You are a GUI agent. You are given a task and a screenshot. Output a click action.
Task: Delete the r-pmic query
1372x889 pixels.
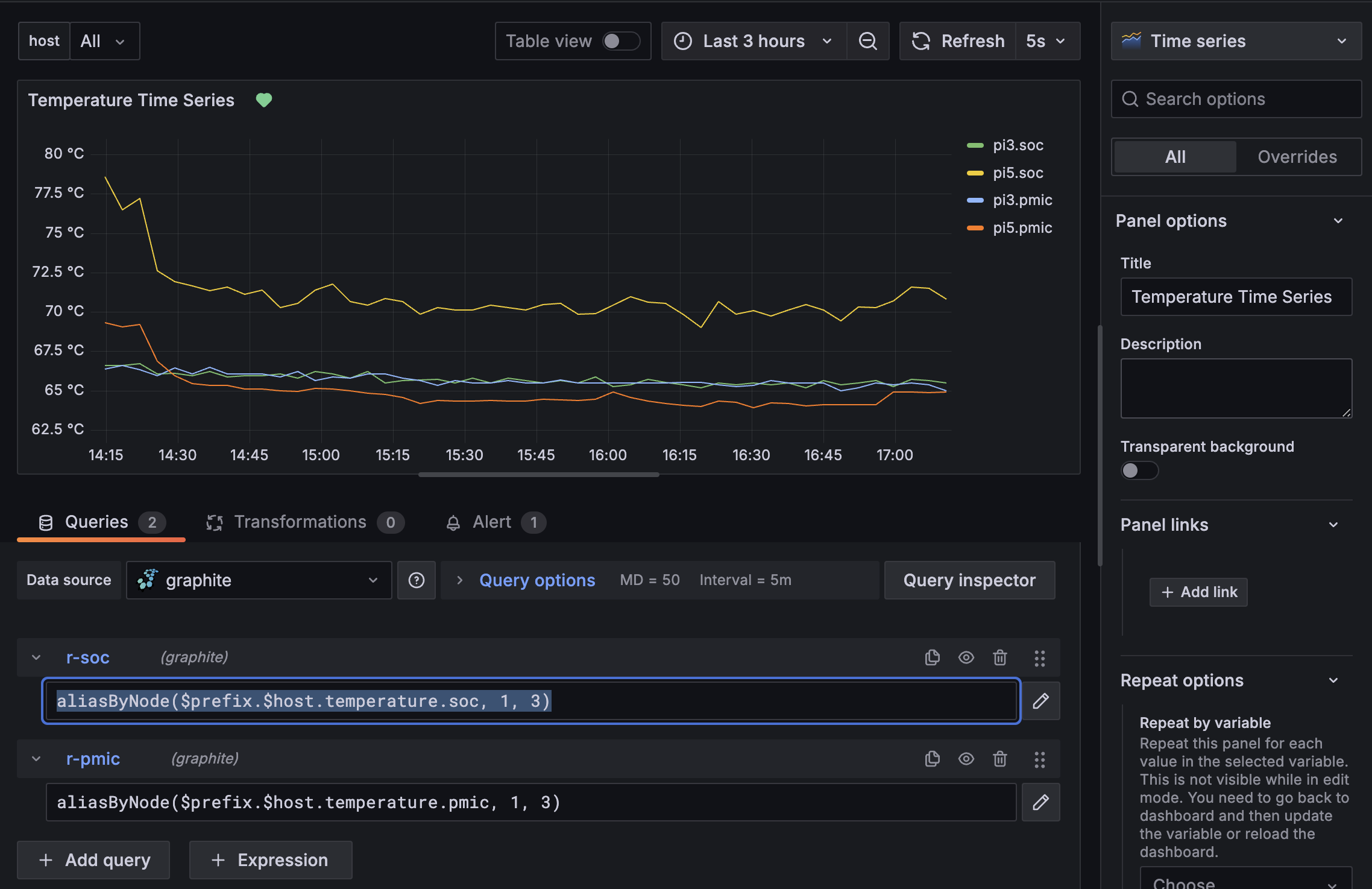click(999, 759)
